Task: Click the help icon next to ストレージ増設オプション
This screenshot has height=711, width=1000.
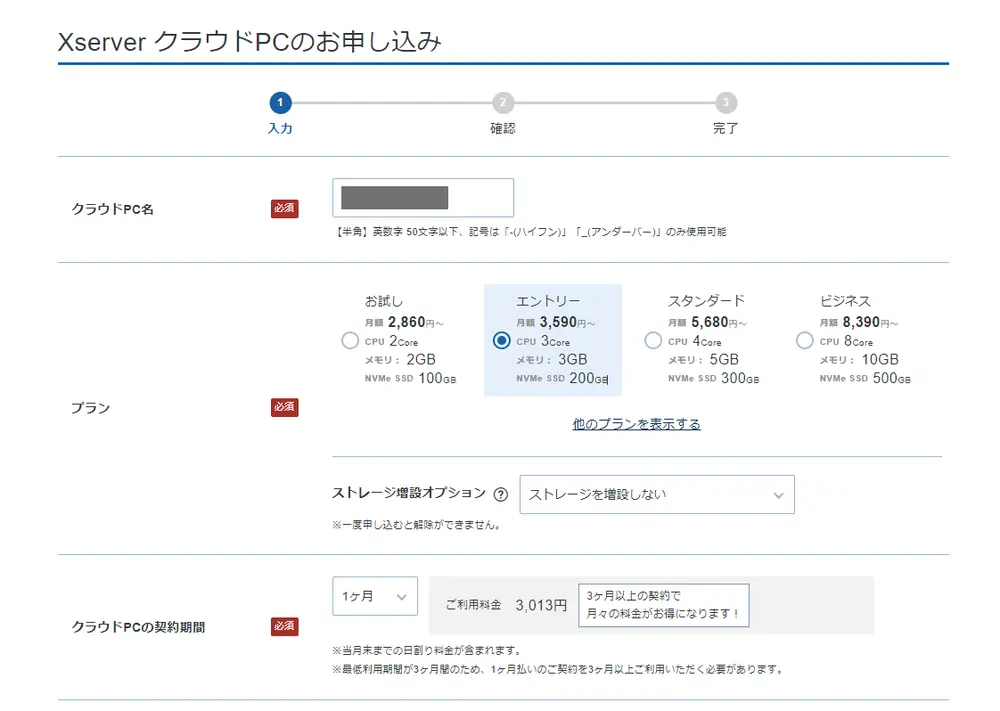Action: pyautogui.click(x=500, y=492)
